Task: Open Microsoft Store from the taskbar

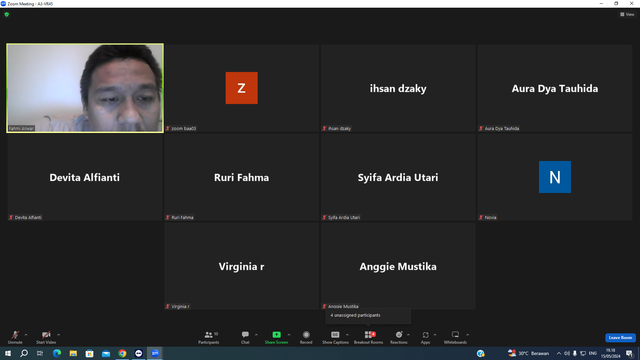Action: click(89, 353)
